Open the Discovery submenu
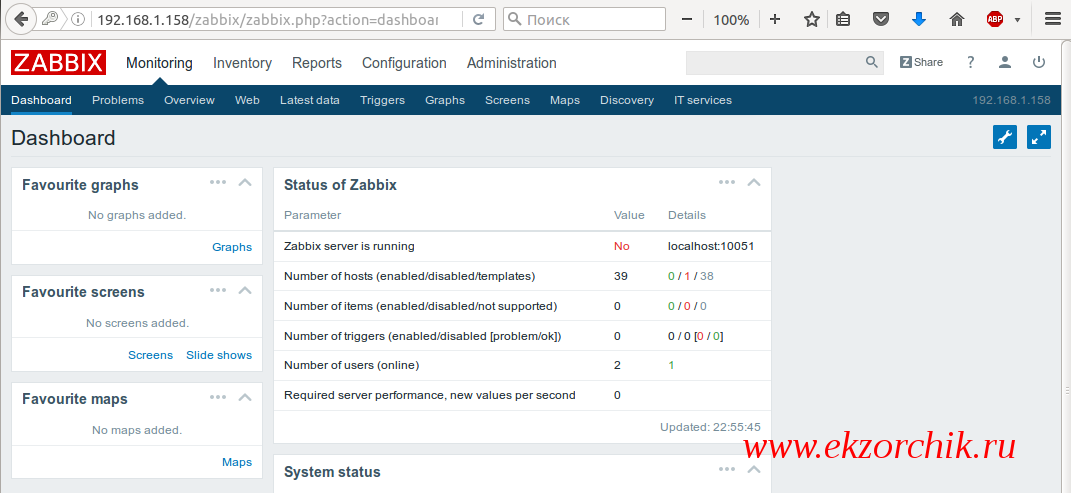This screenshot has height=493, width=1071. [627, 100]
